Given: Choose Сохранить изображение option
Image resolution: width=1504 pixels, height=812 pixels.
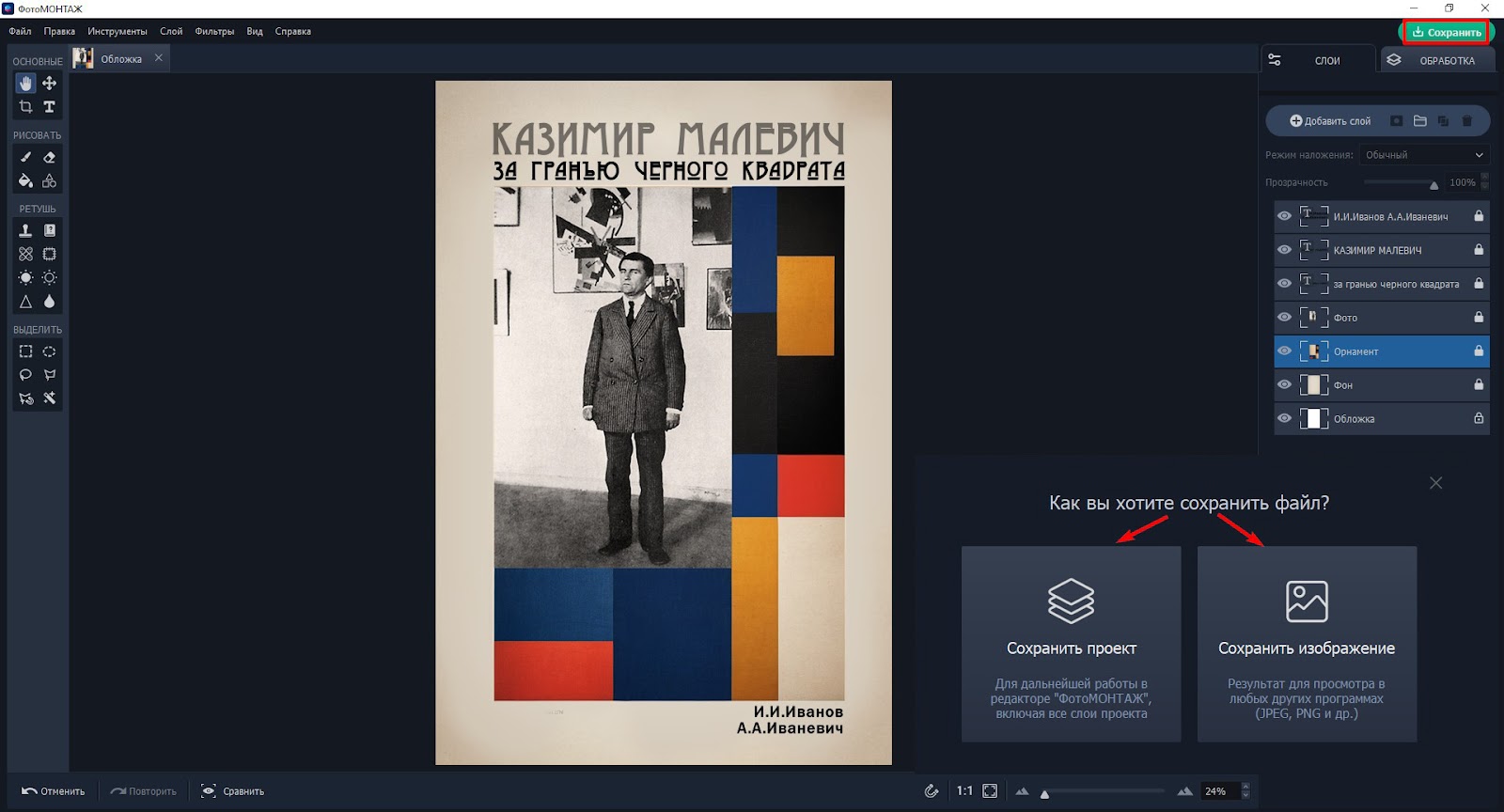Looking at the screenshot, I should [x=1307, y=645].
